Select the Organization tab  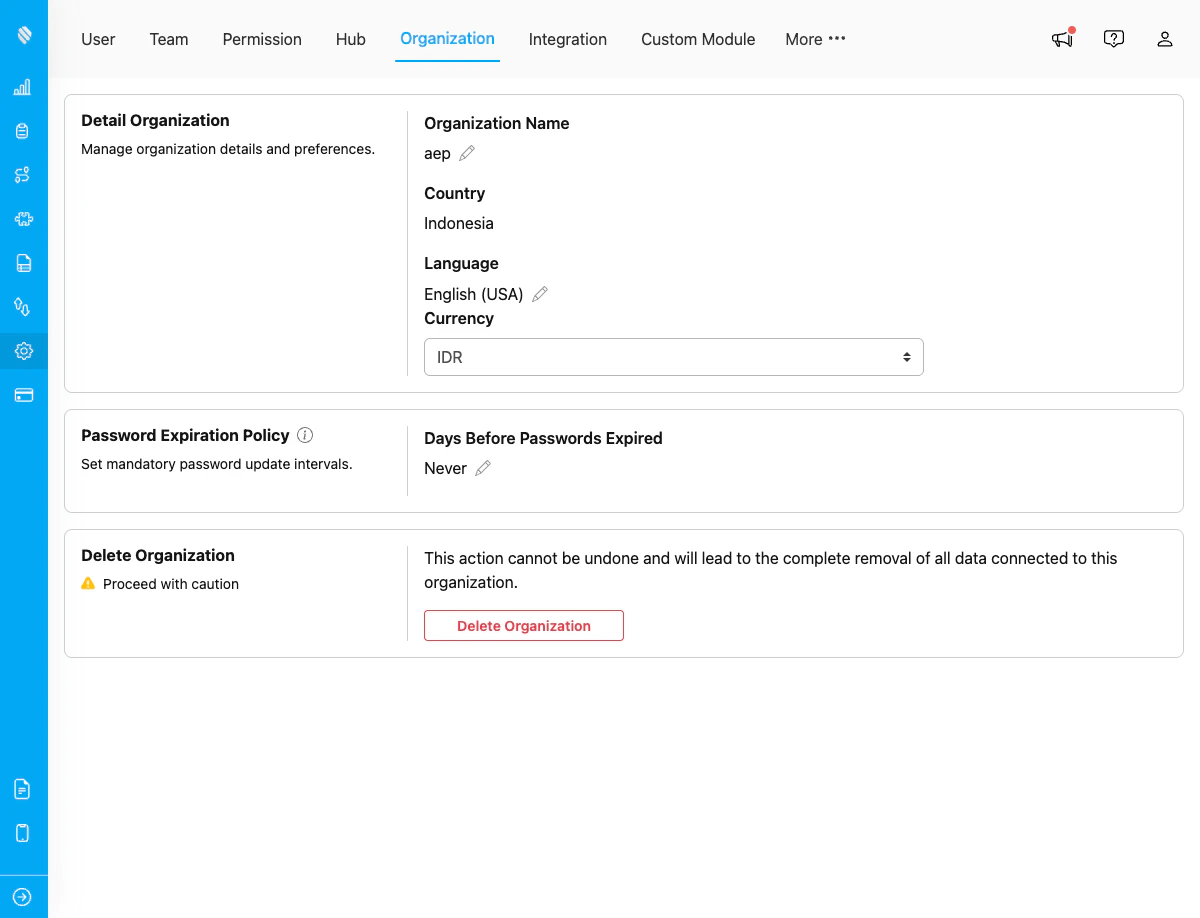pyautogui.click(x=447, y=39)
